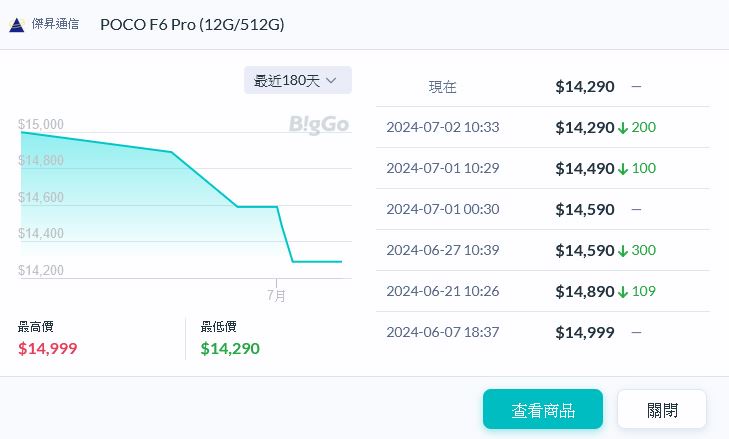729x439 pixels.
Task: Click the BigGo watermark logo
Action: [319, 124]
